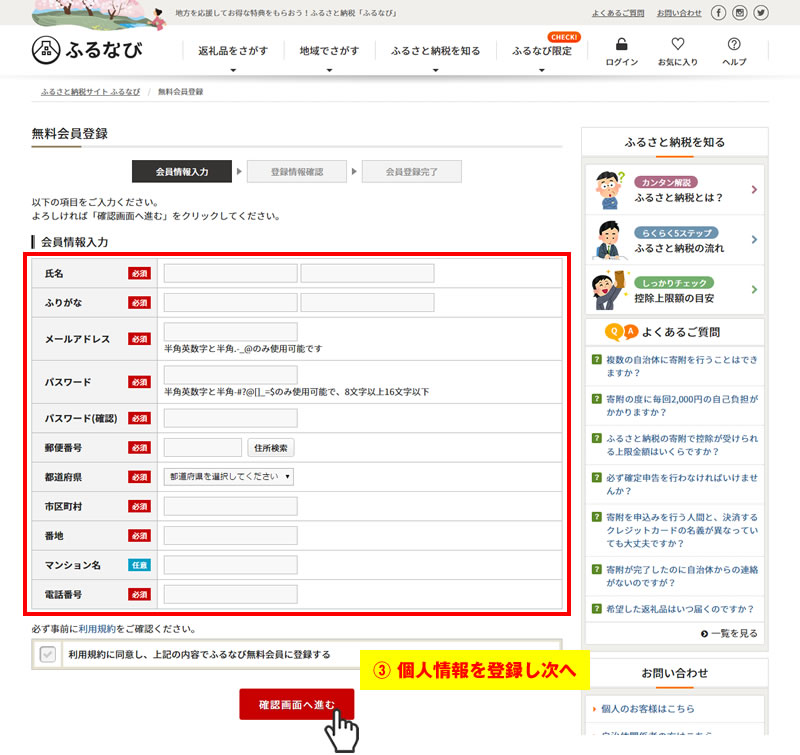Click the arrow next to ふるさと納税の流れ
Image resolution: width=800 pixels, height=755 pixels.
(x=754, y=240)
